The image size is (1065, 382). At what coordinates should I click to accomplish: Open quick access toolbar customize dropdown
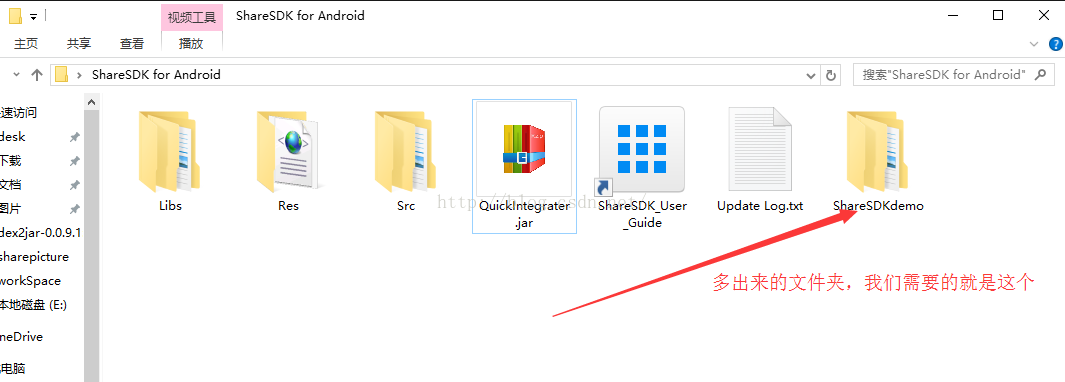pyautogui.click(x=33, y=16)
